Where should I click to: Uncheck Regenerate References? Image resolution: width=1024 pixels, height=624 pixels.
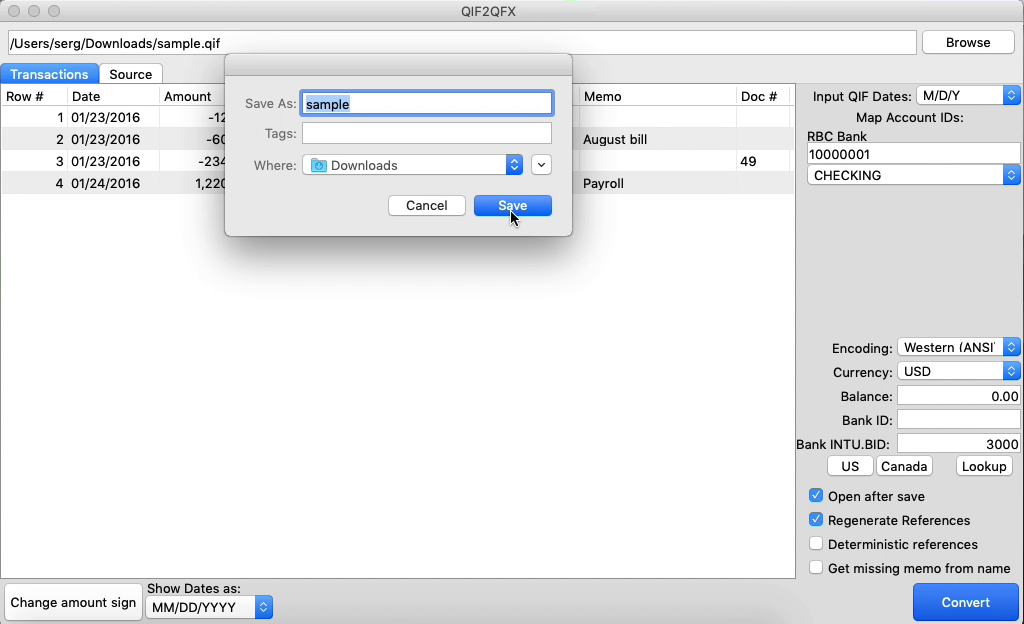(816, 520)
